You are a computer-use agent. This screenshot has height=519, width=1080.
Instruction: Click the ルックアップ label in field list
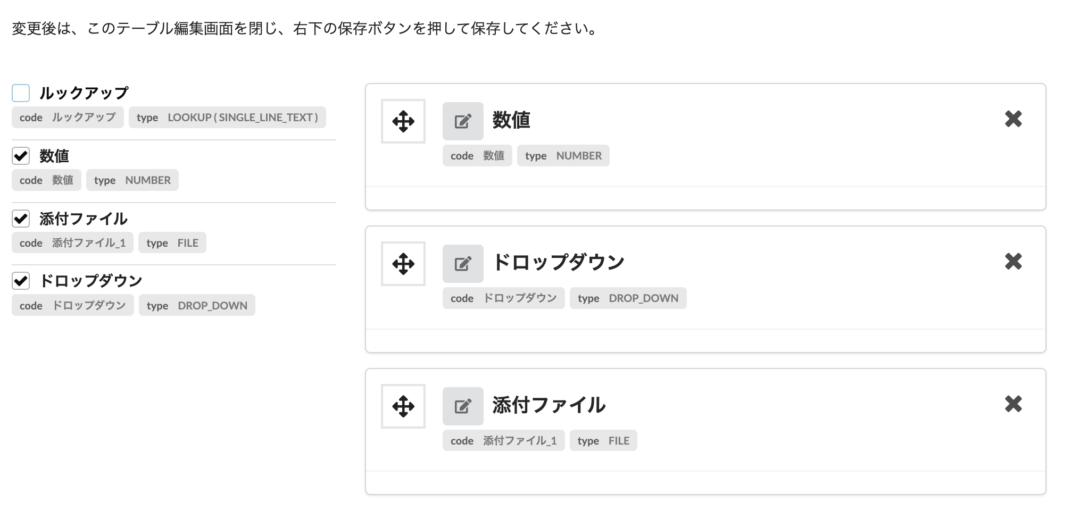click(84, 93)
